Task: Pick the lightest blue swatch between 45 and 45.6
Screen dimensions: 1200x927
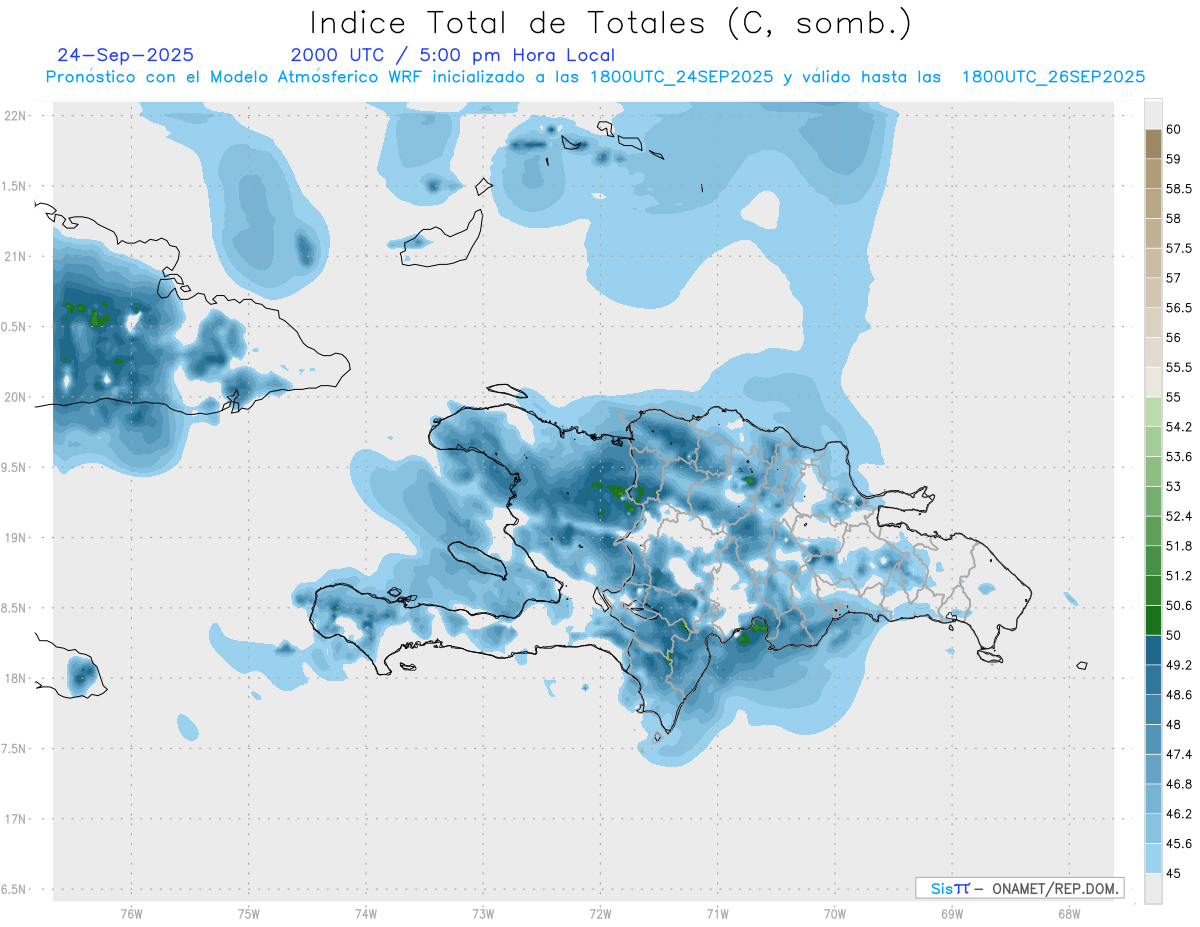Action: coord(1153,859)
